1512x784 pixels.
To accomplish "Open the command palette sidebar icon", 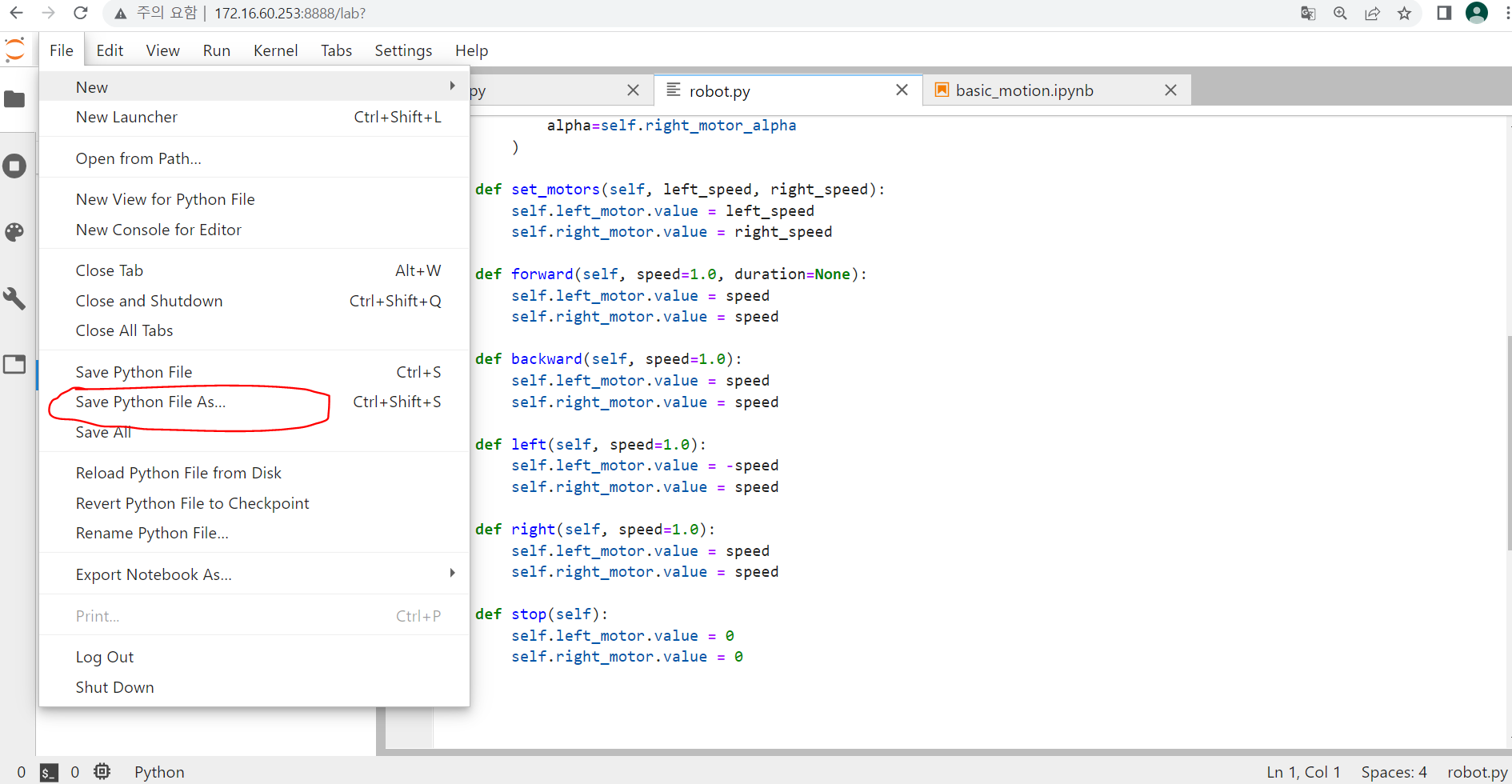I will point(15,232).
